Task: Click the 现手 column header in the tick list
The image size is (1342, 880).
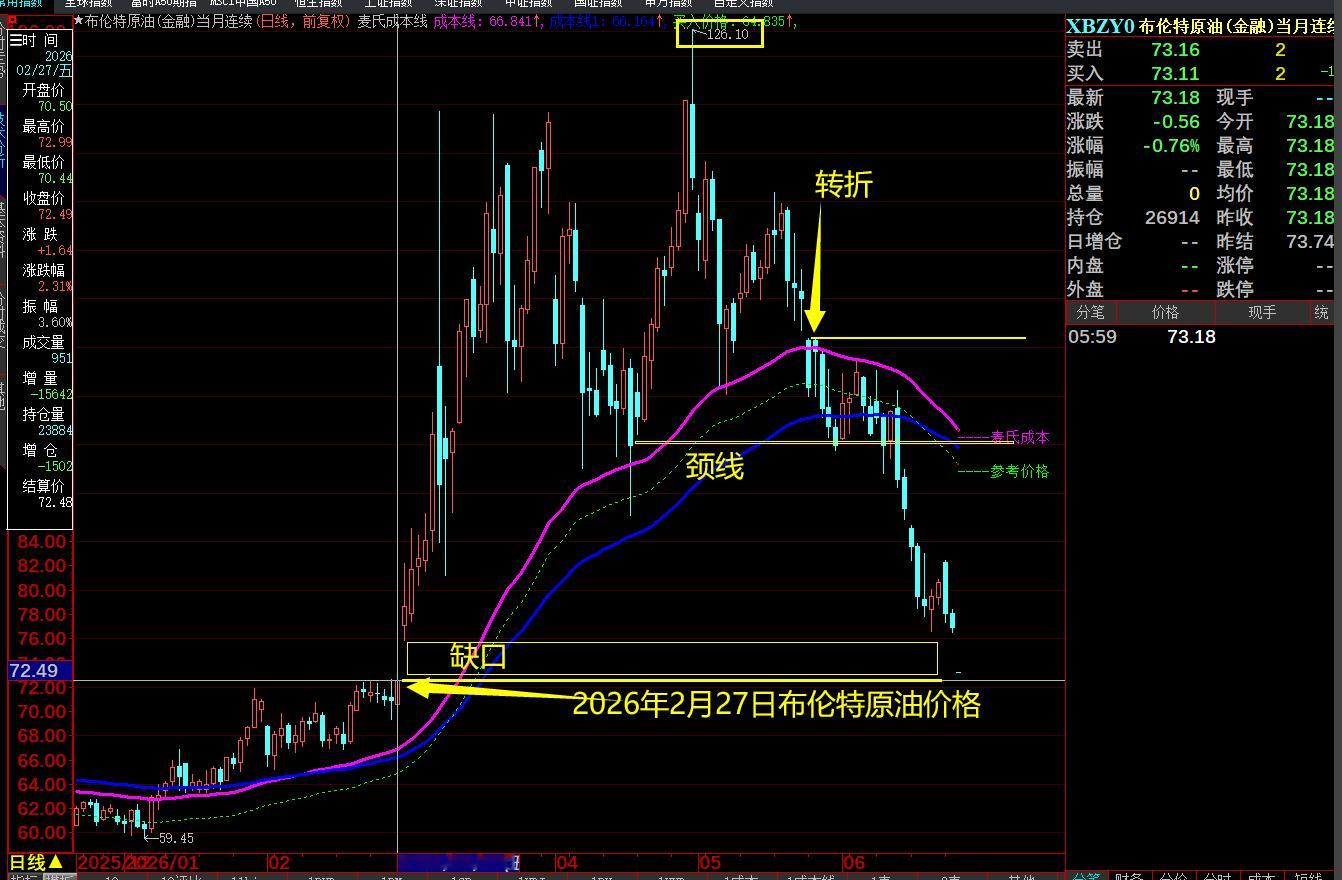Action: pos(1262,313)
